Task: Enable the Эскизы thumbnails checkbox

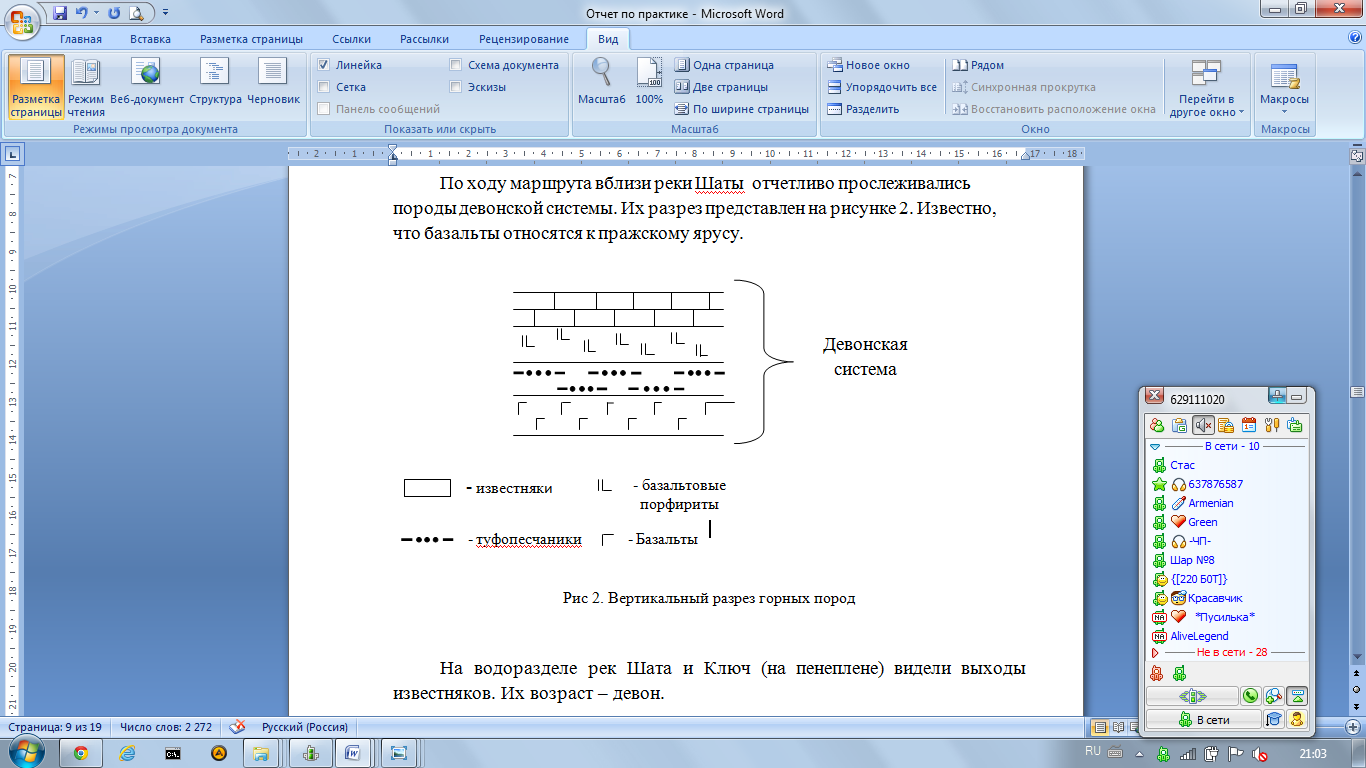Action: pos(456,87)
